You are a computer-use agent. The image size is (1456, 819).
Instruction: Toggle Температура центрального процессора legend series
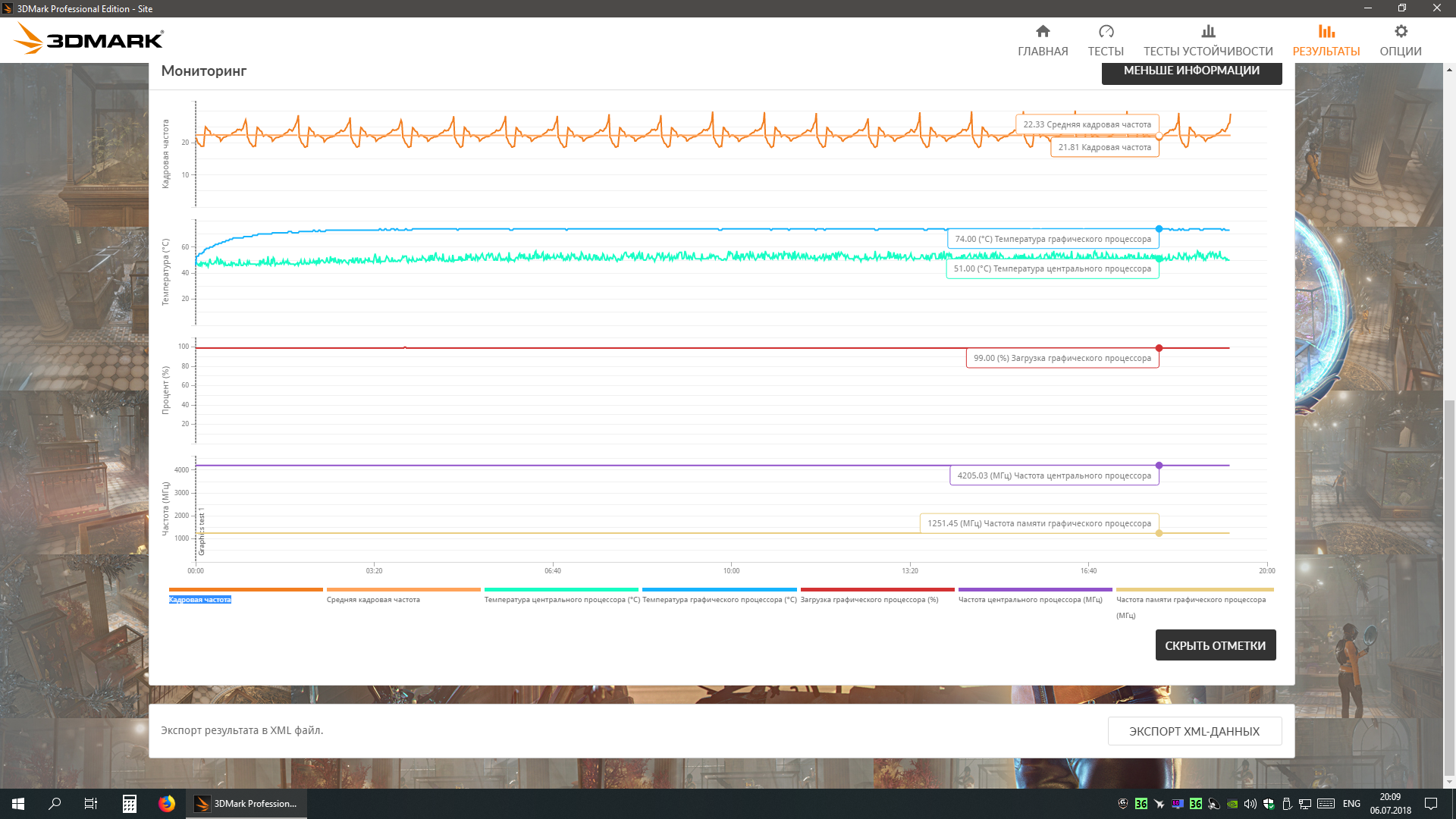click(561, 600)
